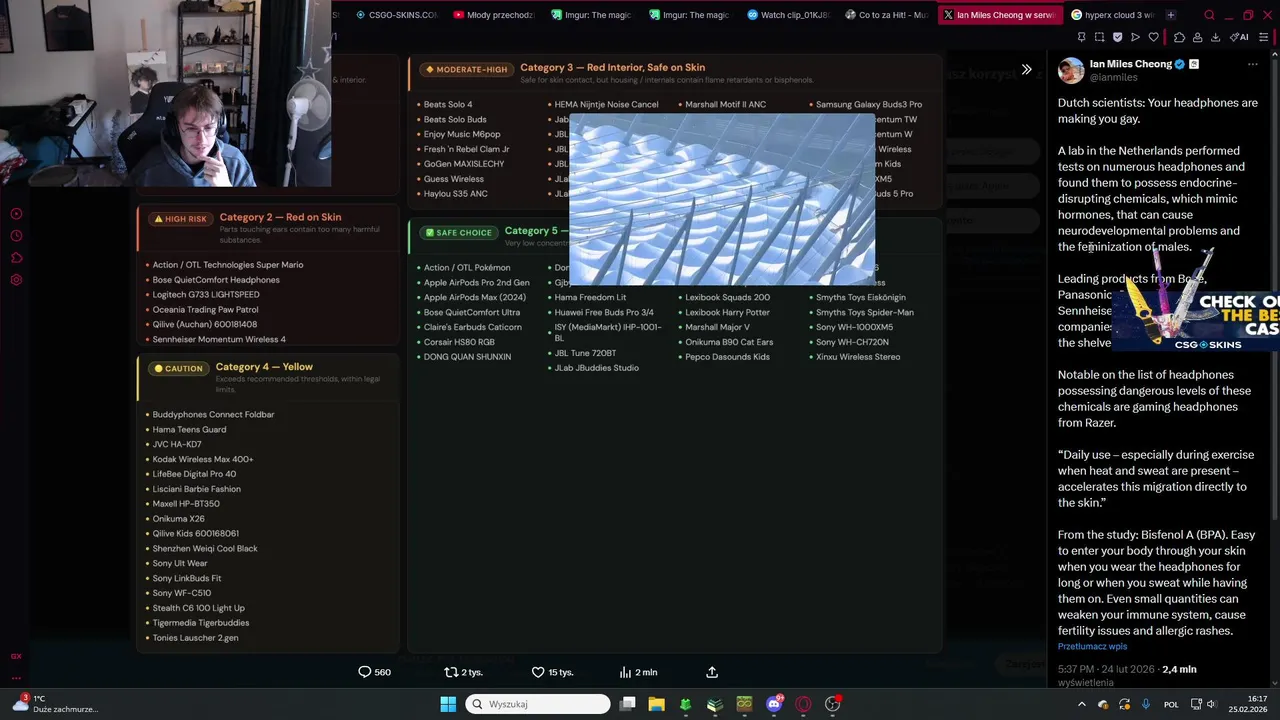Click the SAFE CHOICE category badge
1280x720 pixels.
(458, 233)
